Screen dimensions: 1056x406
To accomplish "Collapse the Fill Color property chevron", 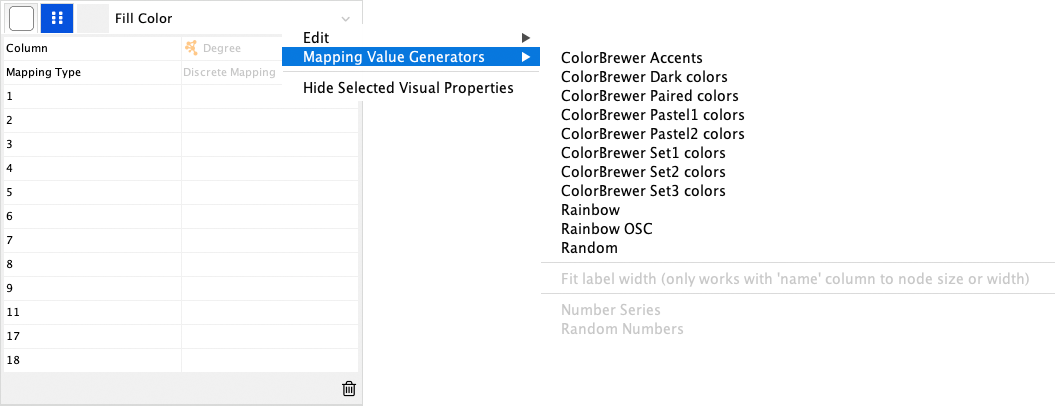I will point(345,19).
